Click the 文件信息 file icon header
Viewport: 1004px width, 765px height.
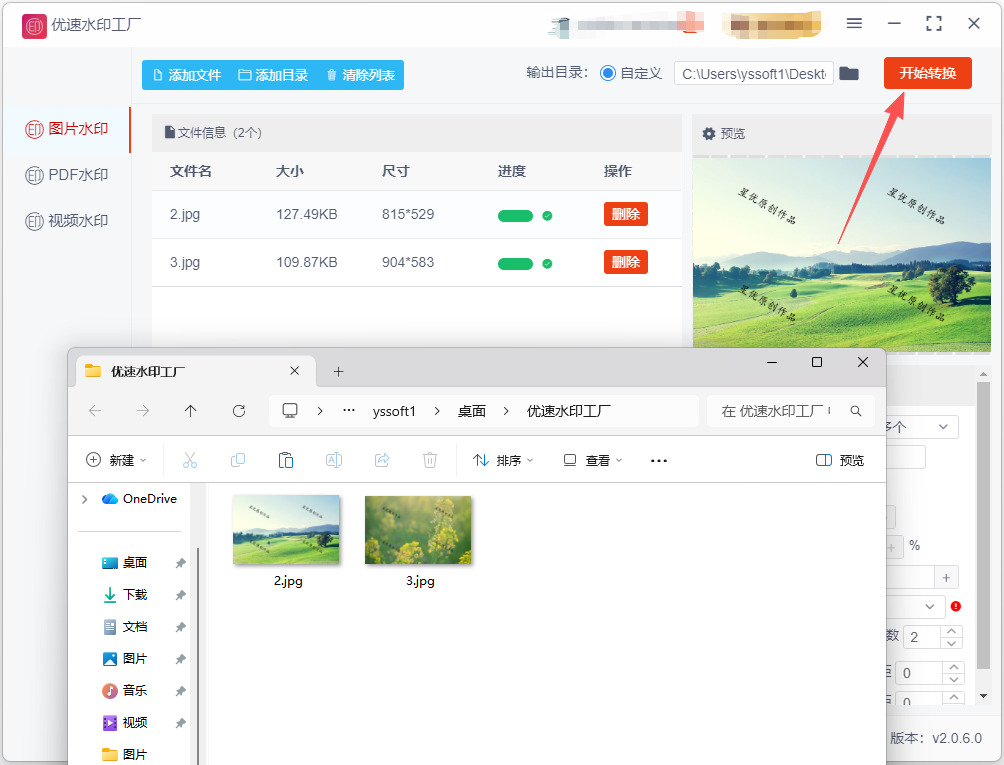pos(170,133)
